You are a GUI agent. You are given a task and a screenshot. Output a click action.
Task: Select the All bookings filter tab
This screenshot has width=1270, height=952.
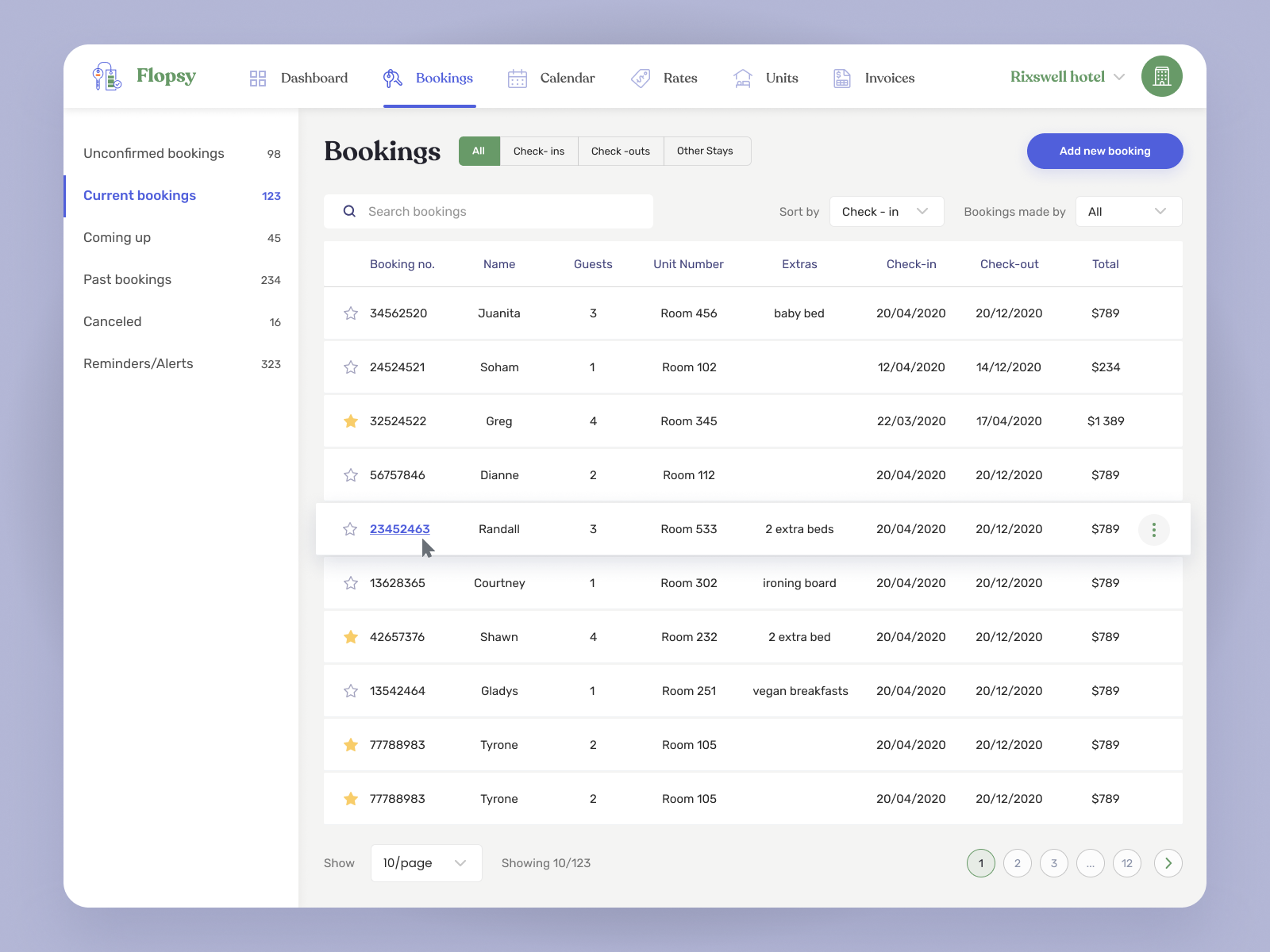(x=479, y=151)
